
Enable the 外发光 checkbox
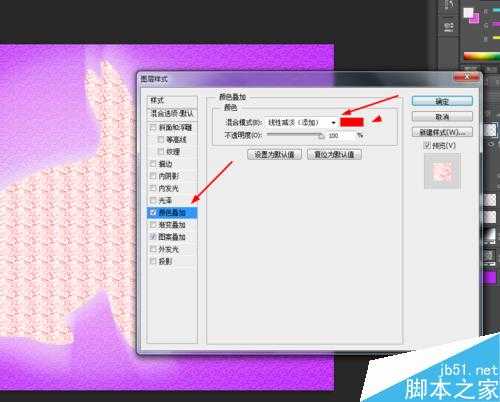click(x=153, y=249)
